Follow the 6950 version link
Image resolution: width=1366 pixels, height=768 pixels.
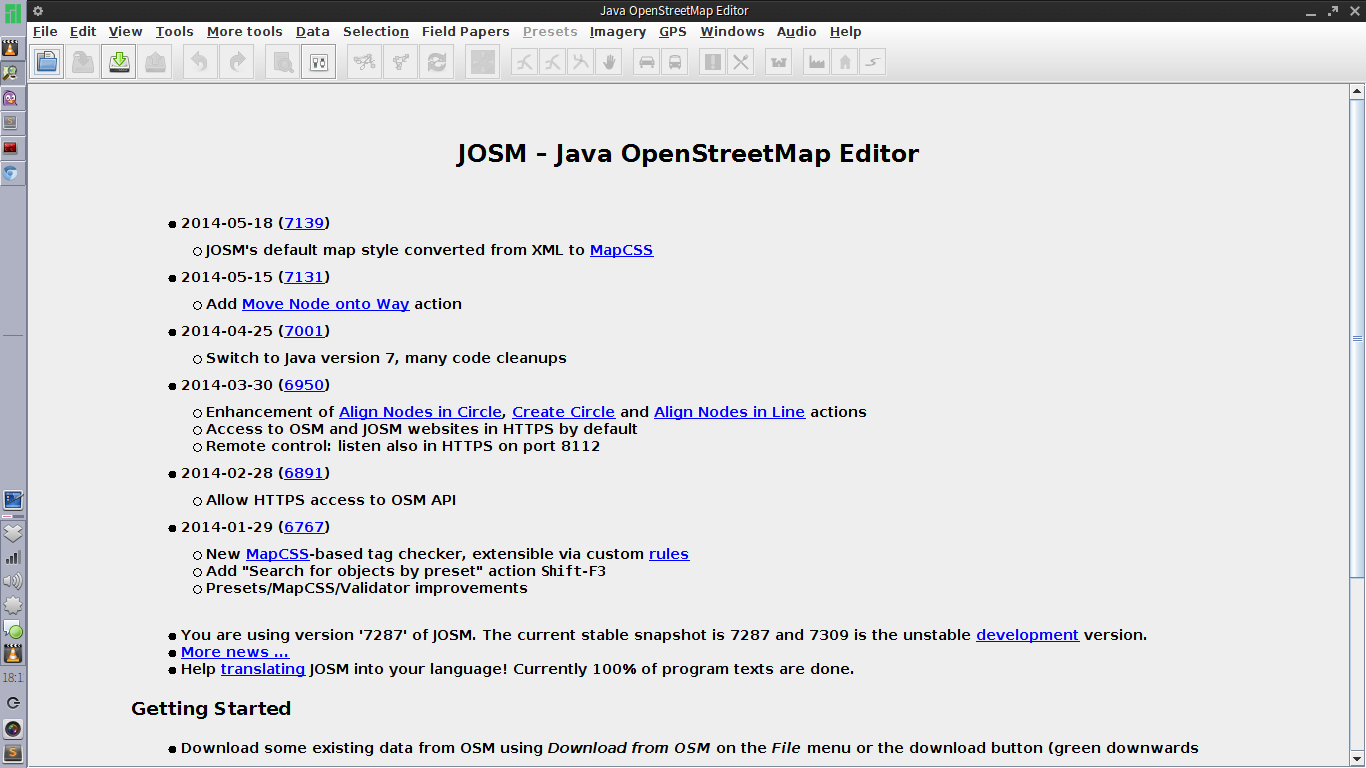point(304,385)
